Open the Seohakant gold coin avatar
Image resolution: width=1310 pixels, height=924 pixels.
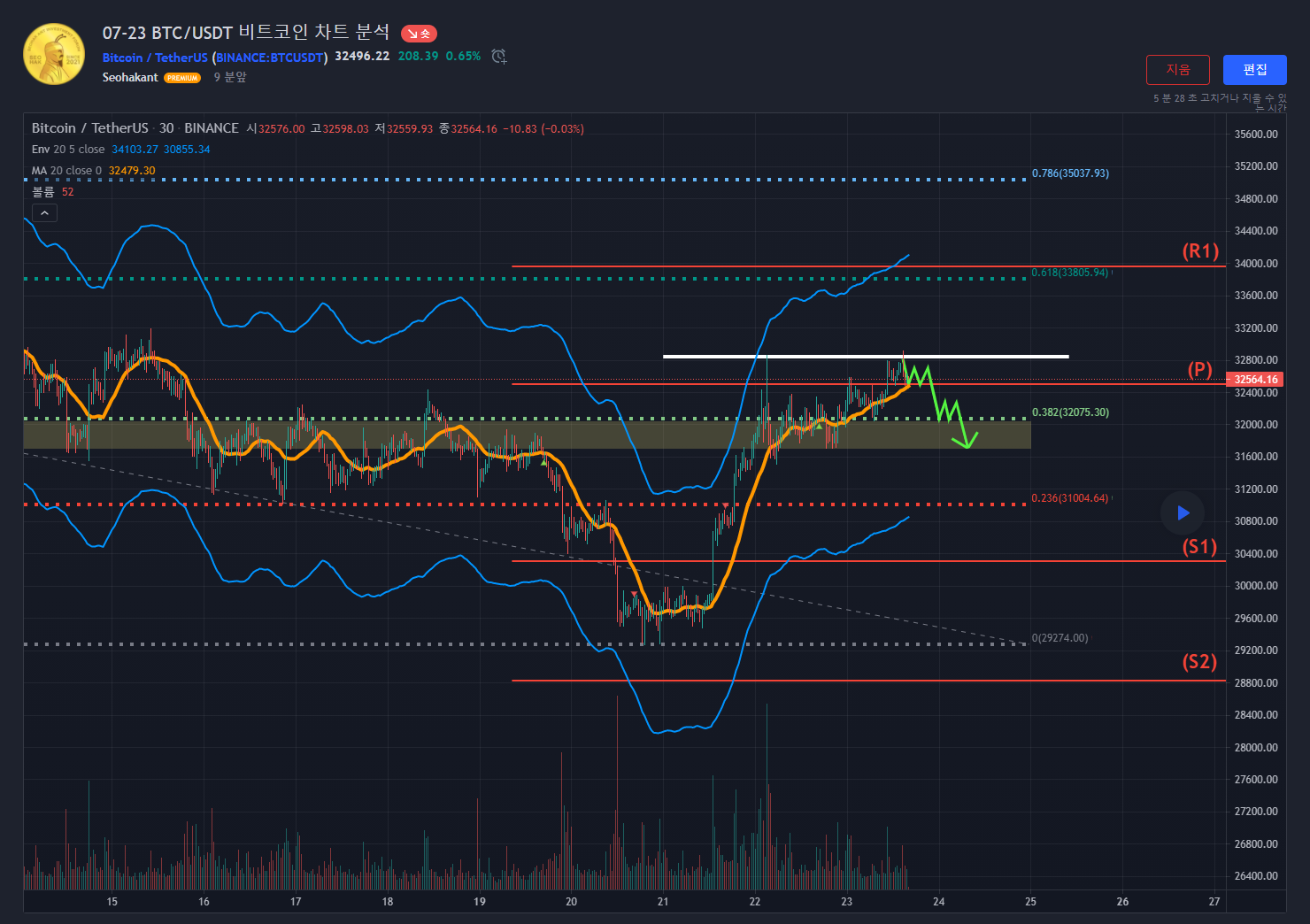(54, 54)
